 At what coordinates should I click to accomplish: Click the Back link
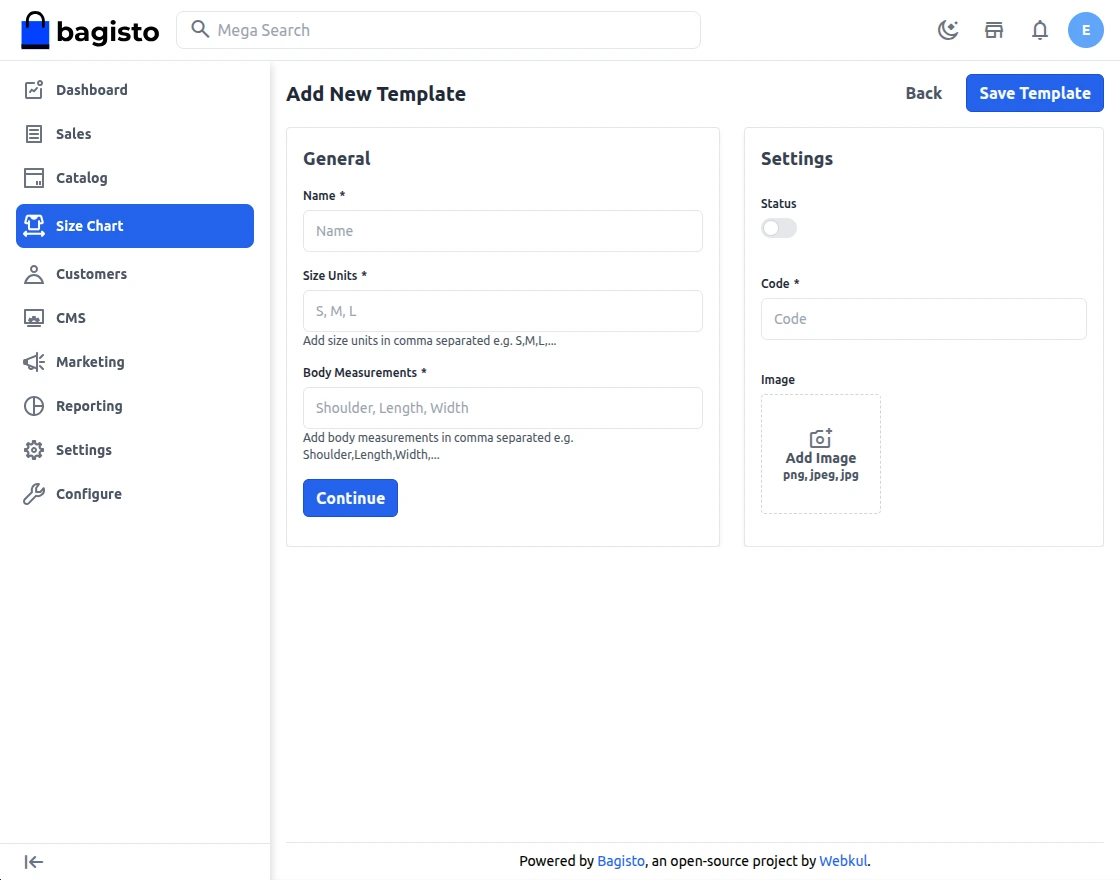(x=924, y=93)
